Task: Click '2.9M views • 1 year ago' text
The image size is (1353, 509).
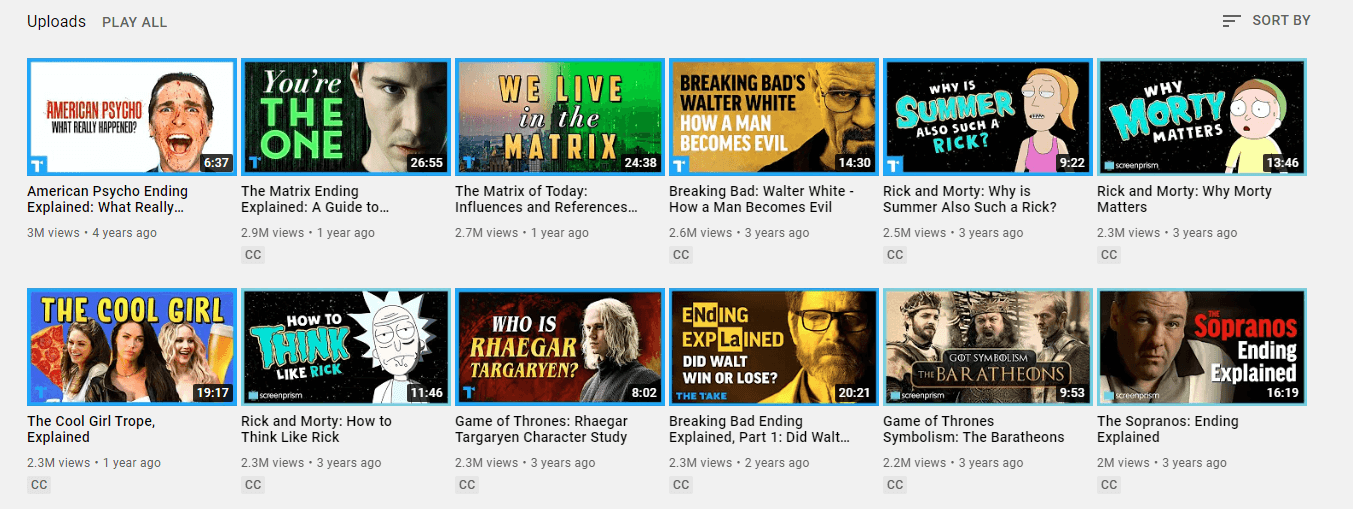Action: [308, 233]
